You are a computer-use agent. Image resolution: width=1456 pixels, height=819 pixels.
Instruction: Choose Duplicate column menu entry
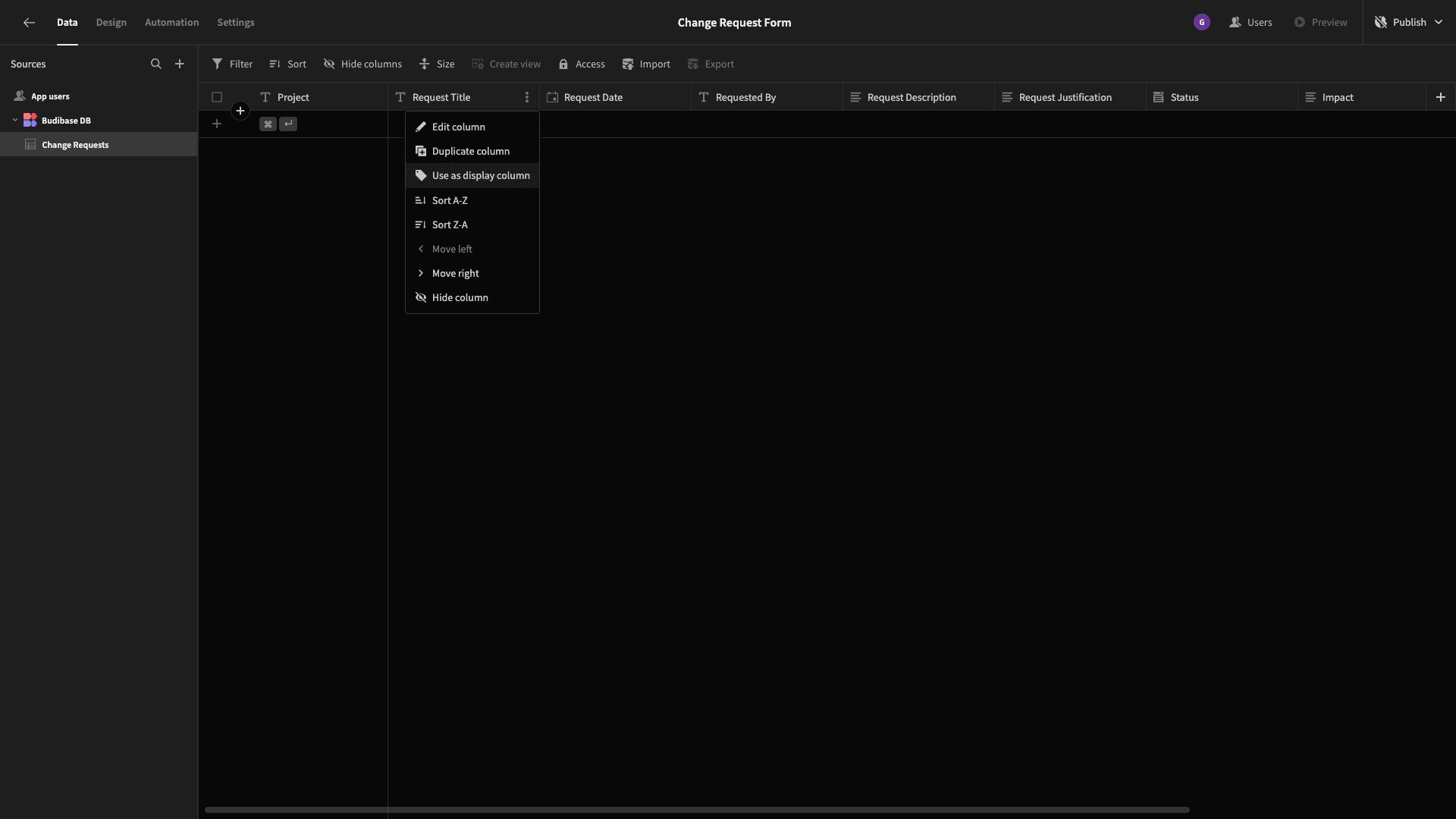coord(472,152)
